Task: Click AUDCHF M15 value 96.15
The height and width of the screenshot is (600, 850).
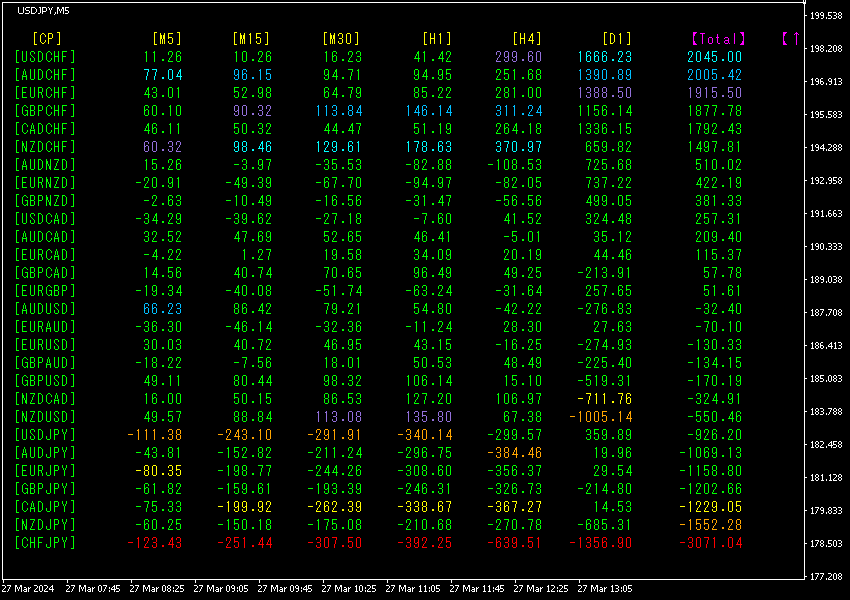Action: point(253,75)
